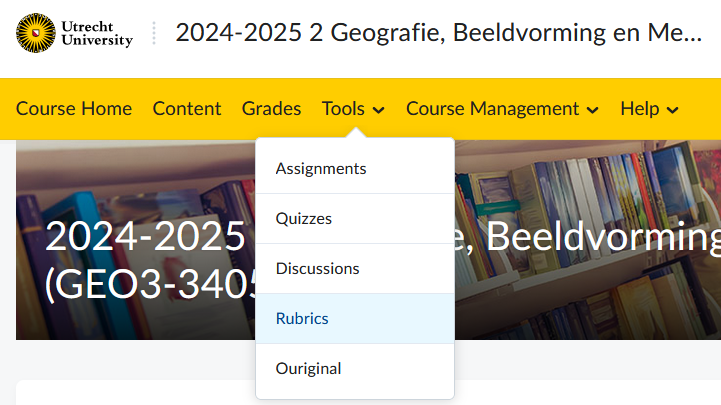Screen dimensions: 721x405
Task: Click the Utrecht University sun logo
Action: pyautogui.click(x=36, y=33)
